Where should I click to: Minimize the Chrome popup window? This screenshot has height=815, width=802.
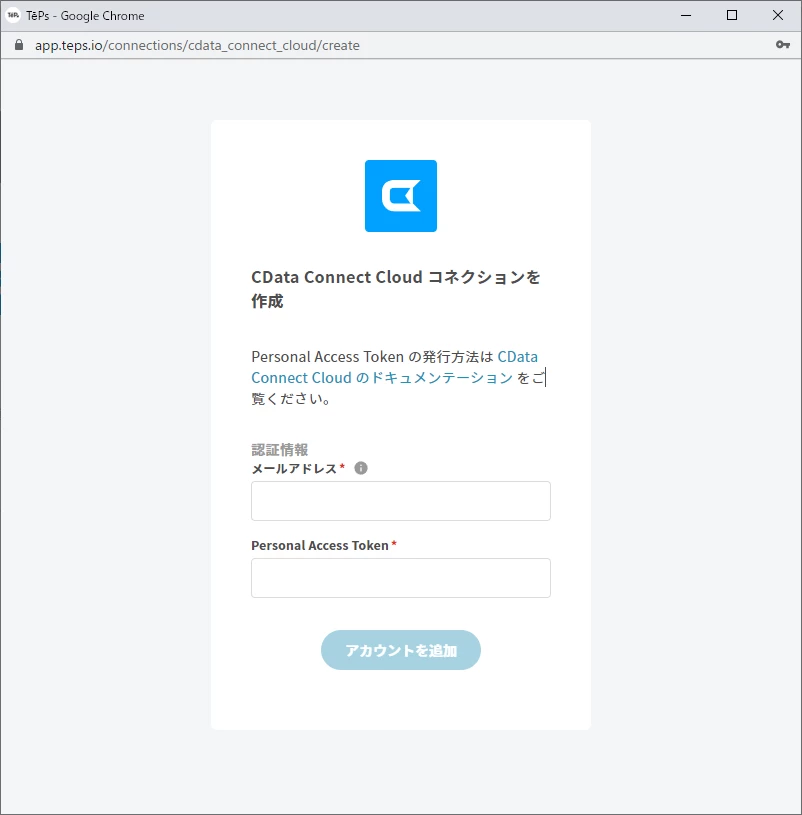[x=686, y=16]
